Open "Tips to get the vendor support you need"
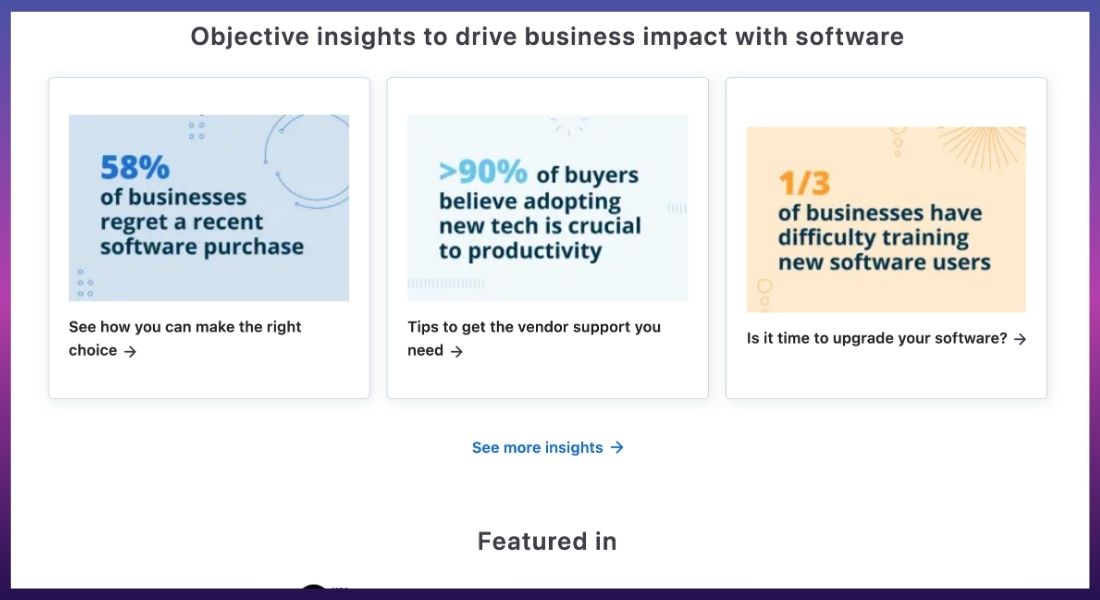The image size is (1100, 600). 534,338
